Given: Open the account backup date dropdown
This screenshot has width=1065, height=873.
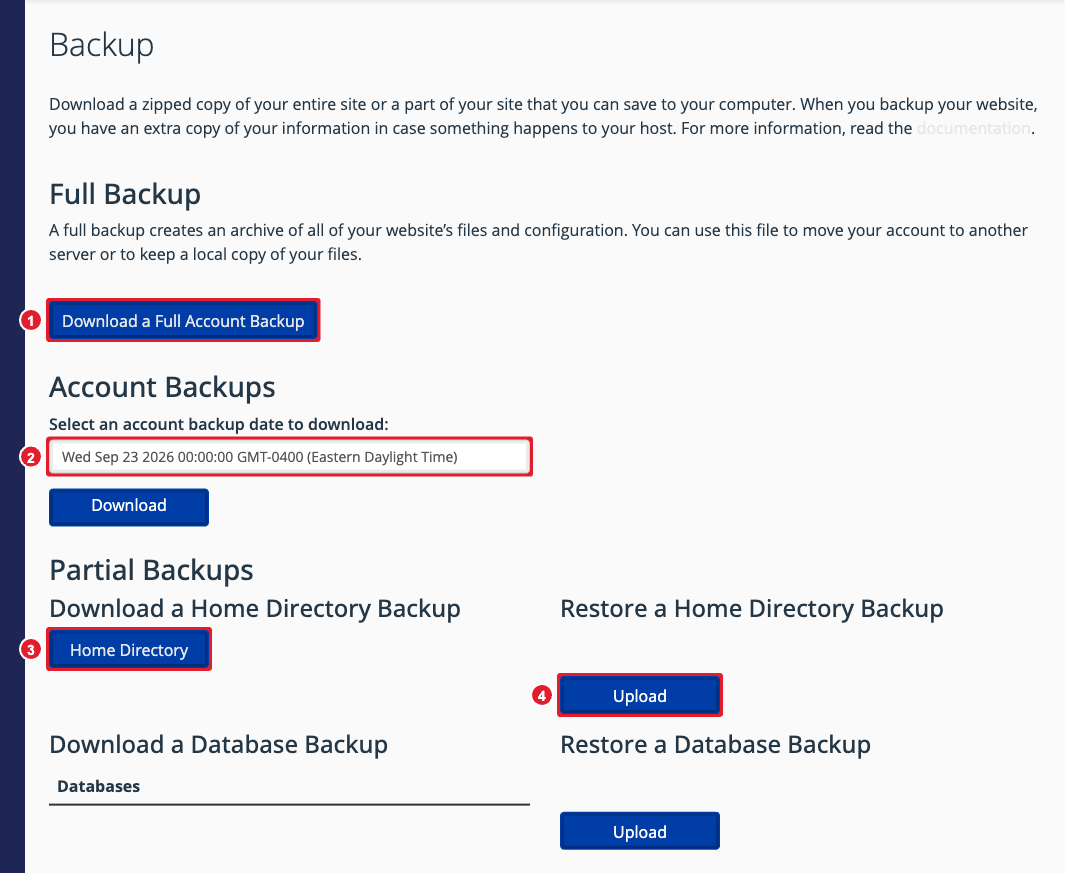Looking at the screenshot, I should [289, 457].
